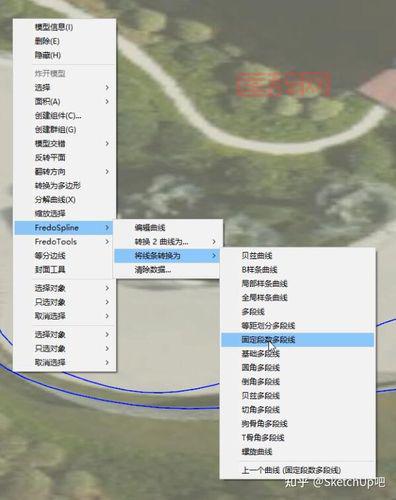Viewport: 396px width, 500px height.
Task: Open the 模型交错 submenu
Action: [x=65, y=144]
